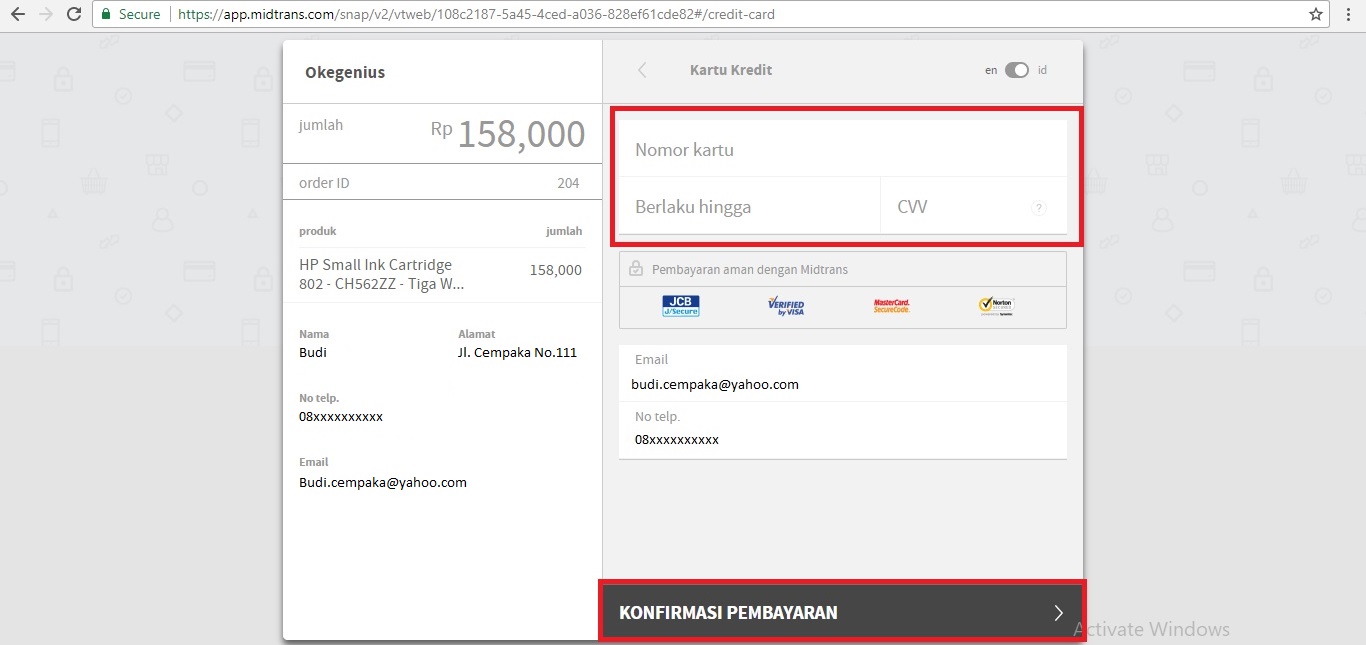Edit the Email field budi.cempaka@yahoo.com
Screen dimensions: 1366x645
pyautogui.click(x=842, y=384)
